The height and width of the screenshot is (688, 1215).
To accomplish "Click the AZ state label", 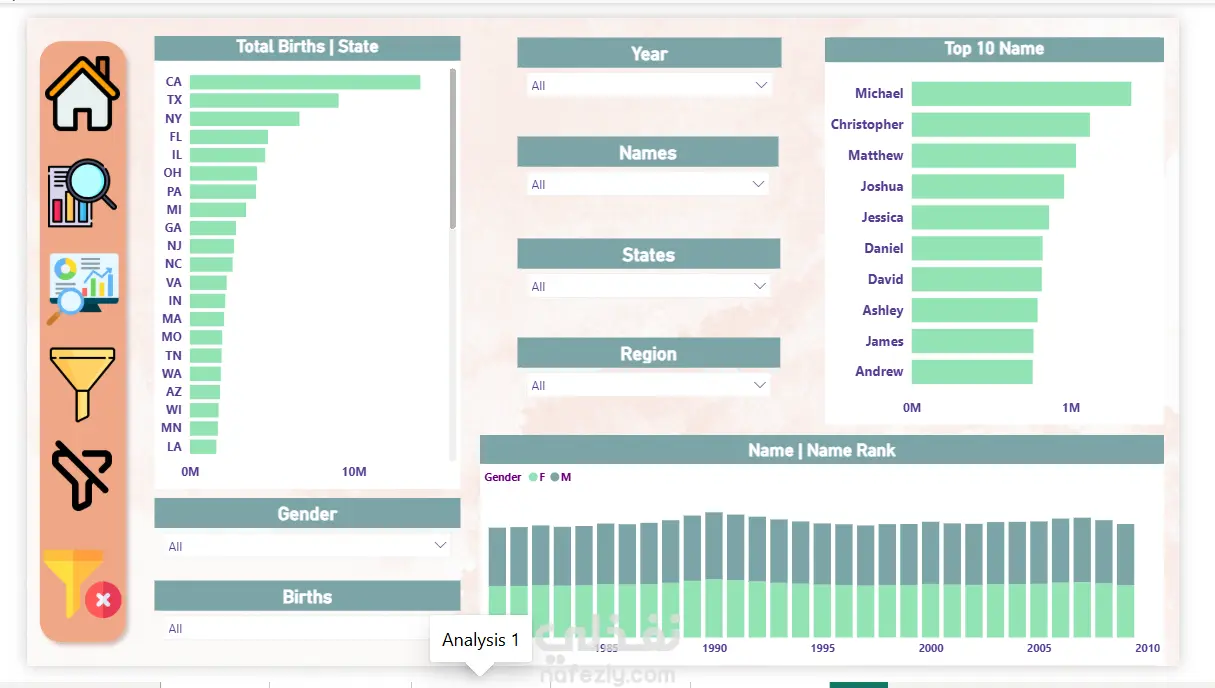I will coord(174,392).
